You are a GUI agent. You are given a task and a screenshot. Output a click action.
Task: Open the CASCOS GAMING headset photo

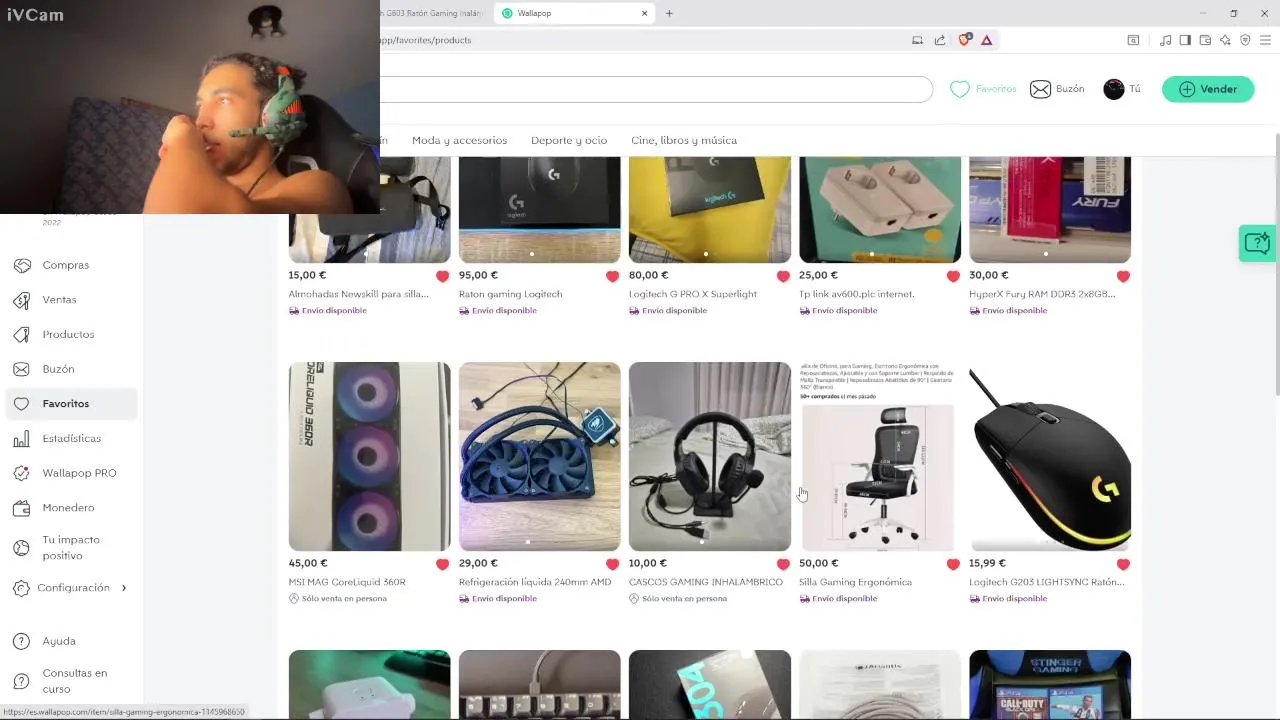[710, 456]
